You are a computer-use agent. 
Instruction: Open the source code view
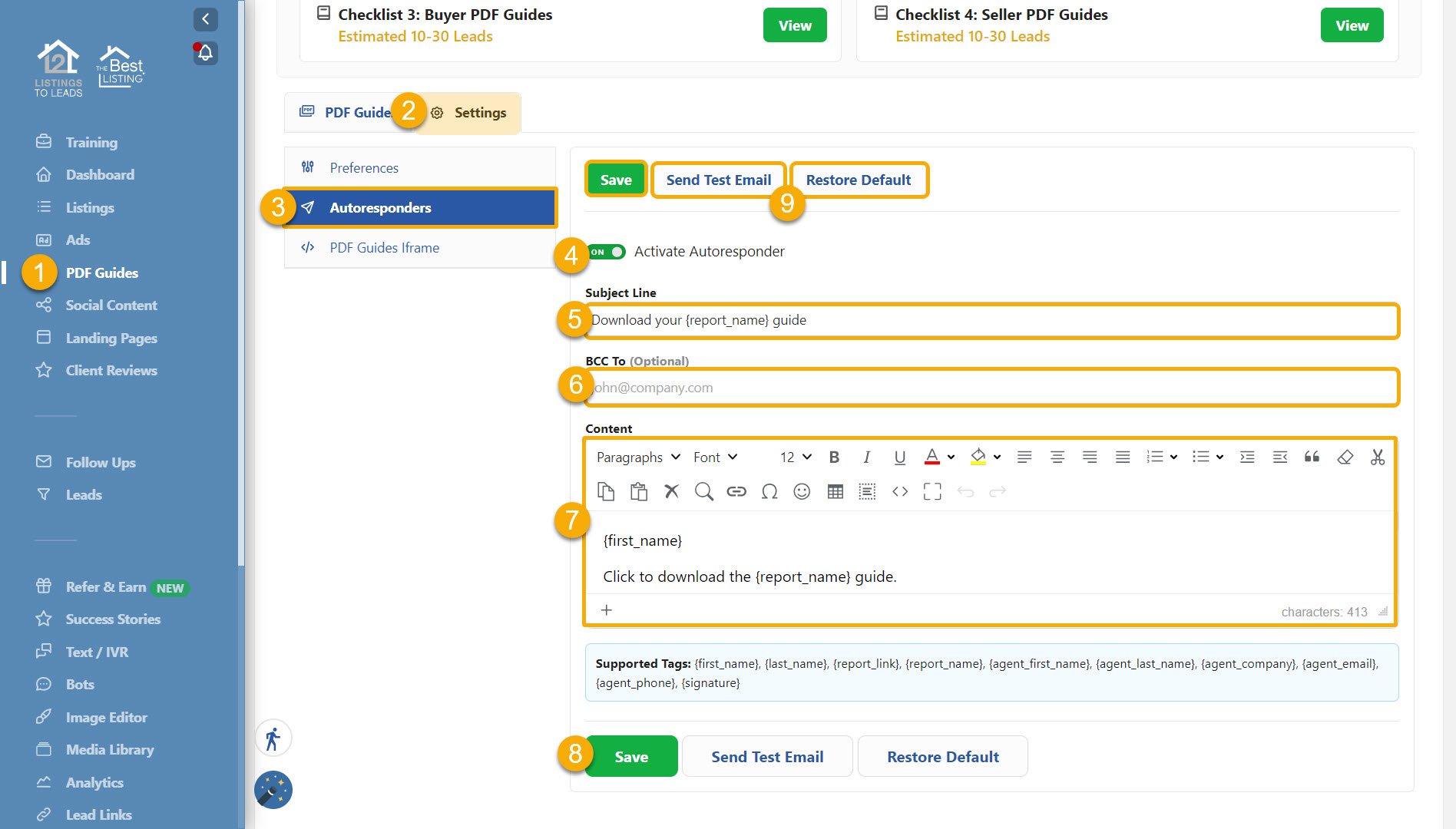coord(900,491)
